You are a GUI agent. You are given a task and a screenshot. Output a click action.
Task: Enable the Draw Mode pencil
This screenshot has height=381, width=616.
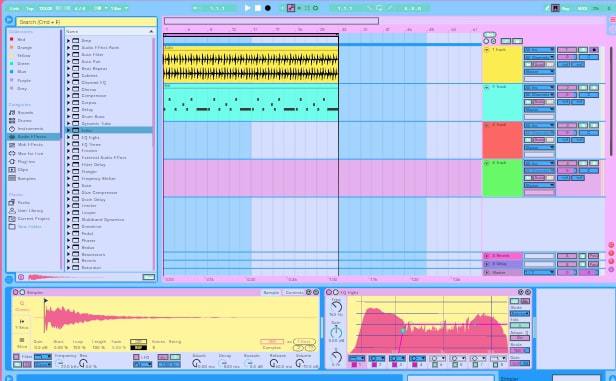548,8
